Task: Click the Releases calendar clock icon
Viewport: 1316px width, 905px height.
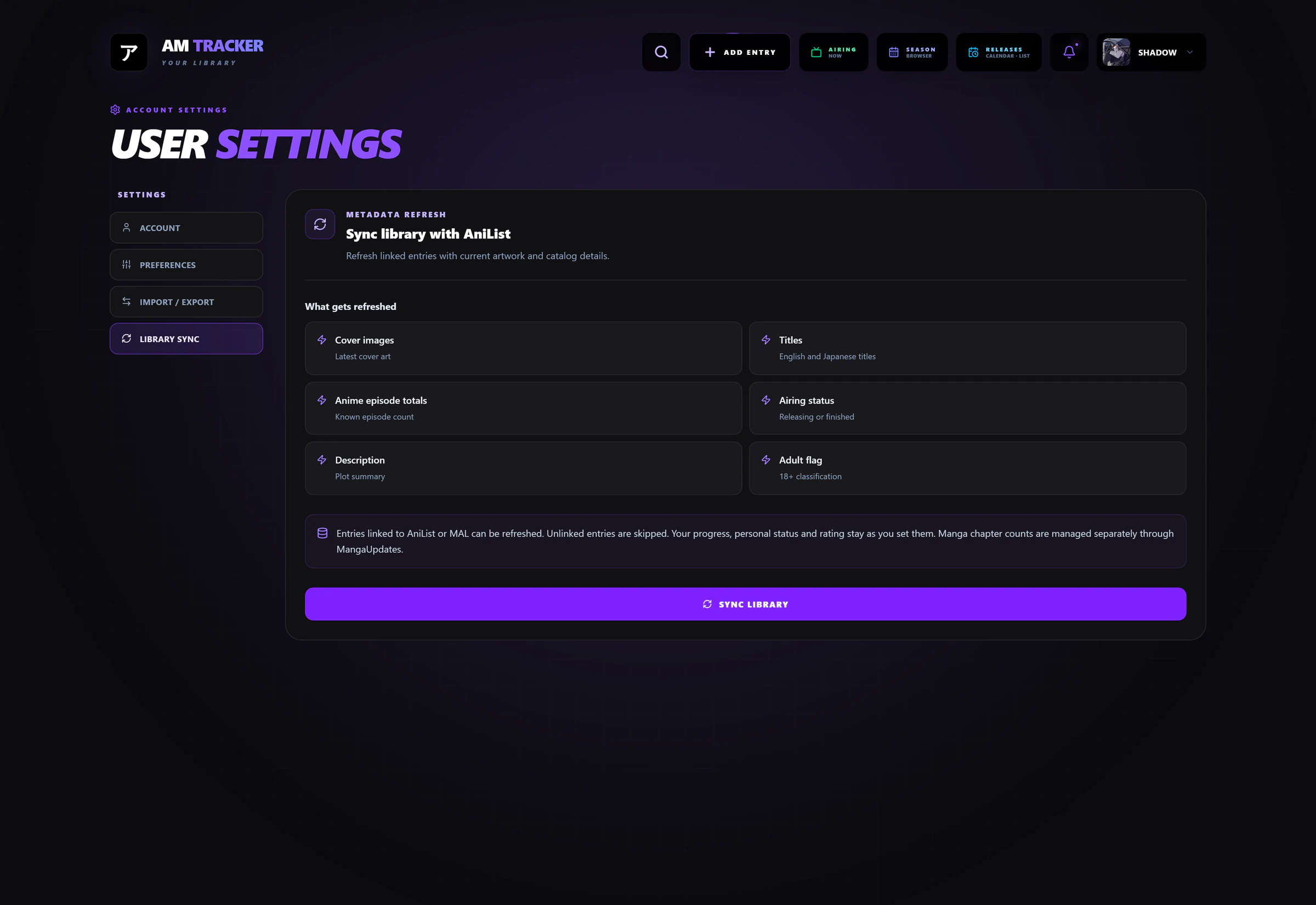Action: [x=973, y=52]
